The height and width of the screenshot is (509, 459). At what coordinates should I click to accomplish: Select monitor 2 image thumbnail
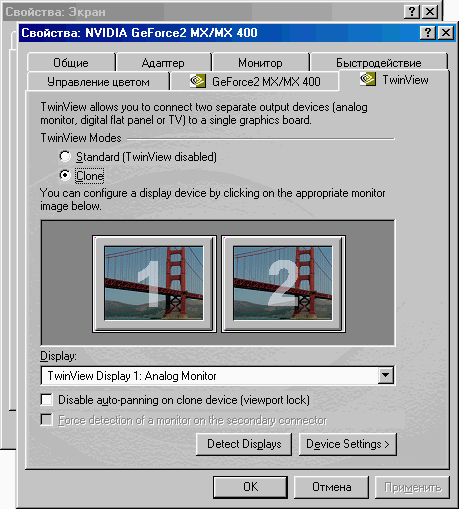pos(283,284)
